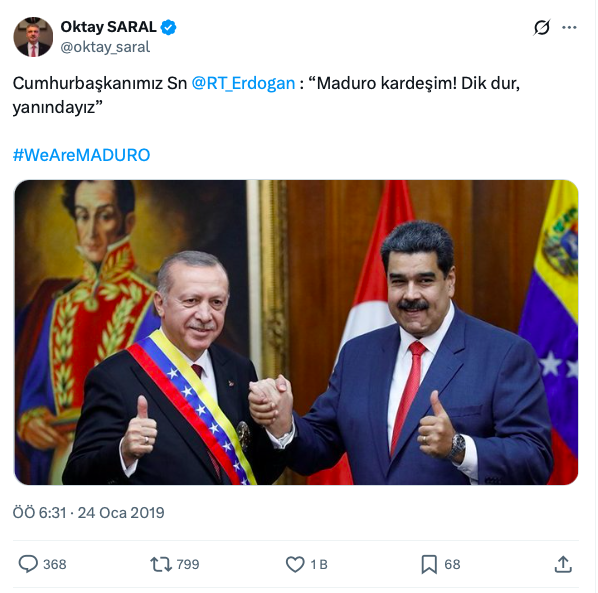Click the Grok slashed-circle icon
This screenshot has height=593, width=598.
click(542, 27)
